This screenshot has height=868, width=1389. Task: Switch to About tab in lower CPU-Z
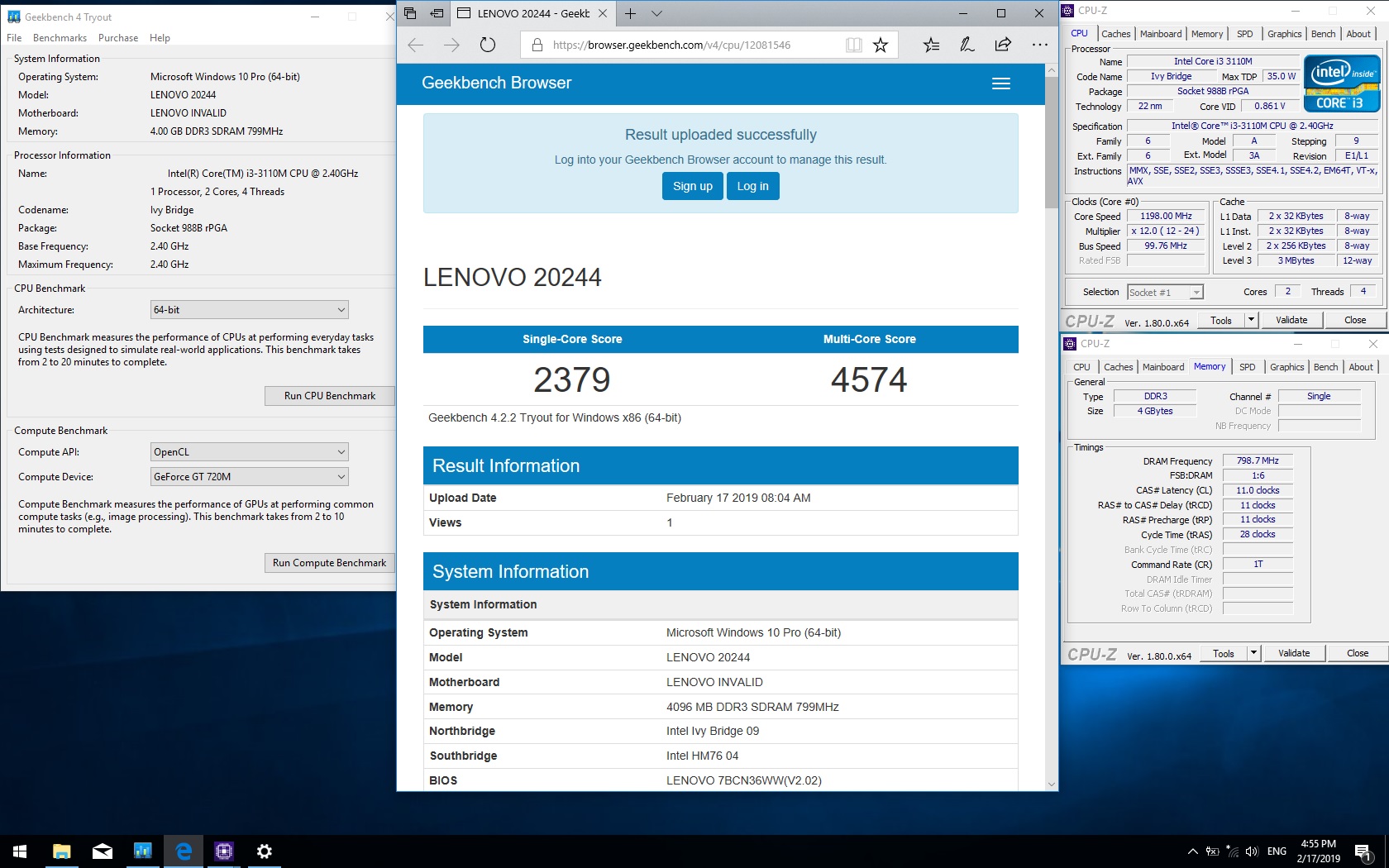(x=1361, y=367)
